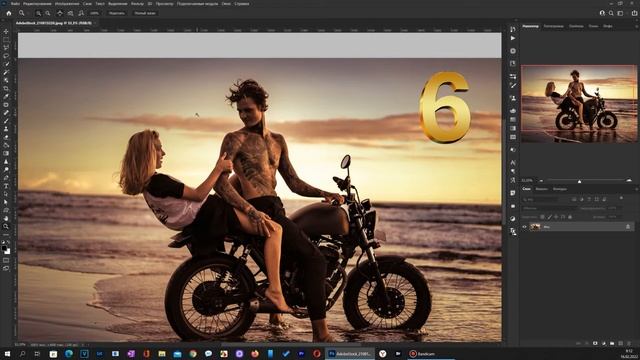Viewport: 640px width, 360px height.
Task: Open the Navigator panel menu
Action: [x=636, y=26]
